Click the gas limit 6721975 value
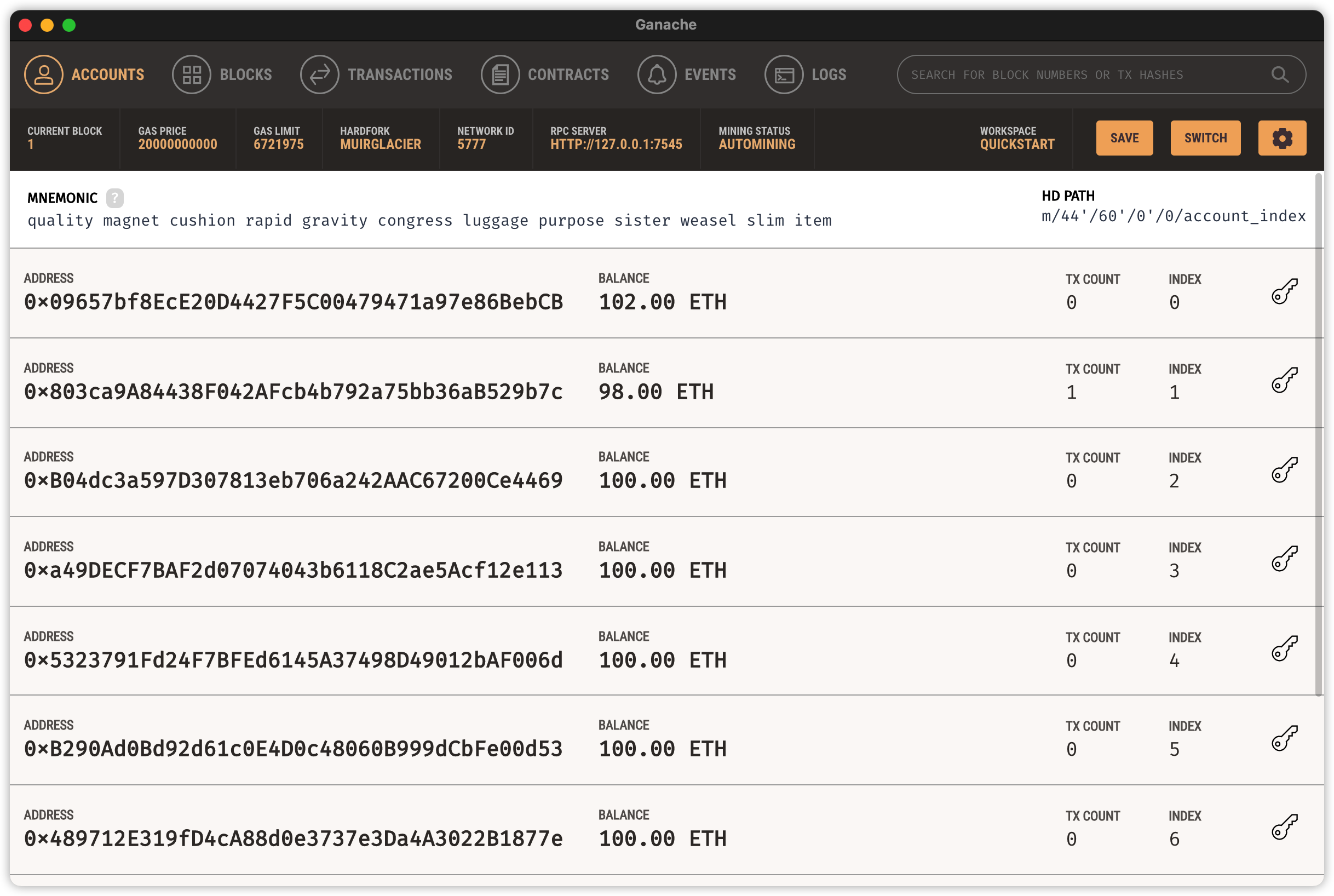This screenshot has width=1334, height=896. 278,145
